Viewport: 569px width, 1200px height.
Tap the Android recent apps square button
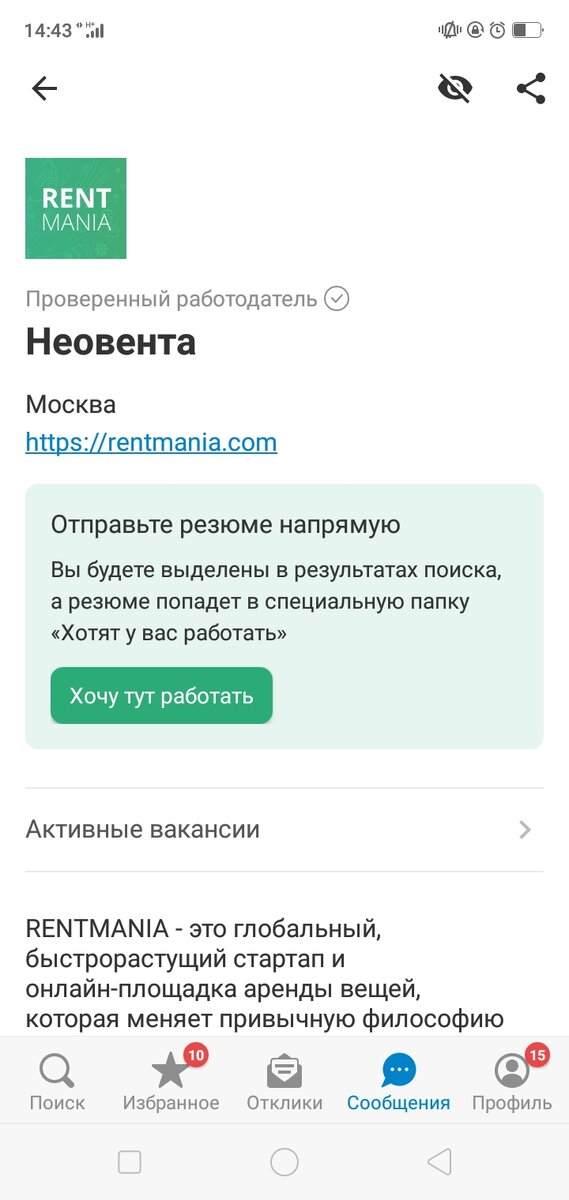[x=129, y=1161]
